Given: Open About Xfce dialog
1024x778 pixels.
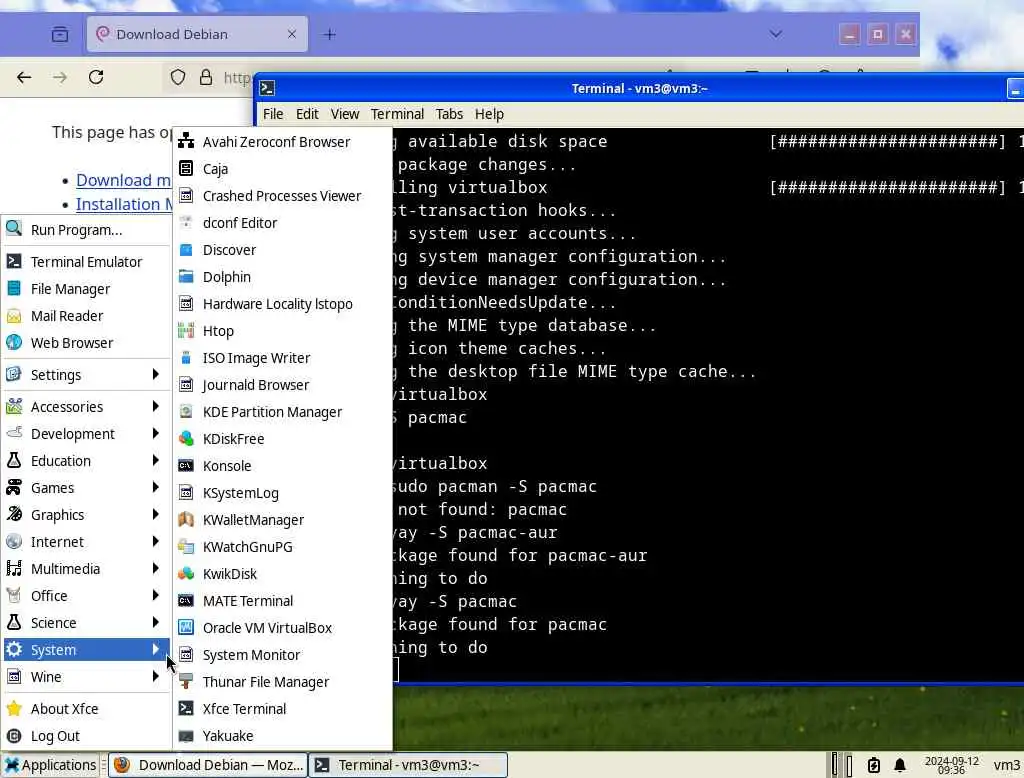Looking at the screenshot, I should click(x=86, y=709).
